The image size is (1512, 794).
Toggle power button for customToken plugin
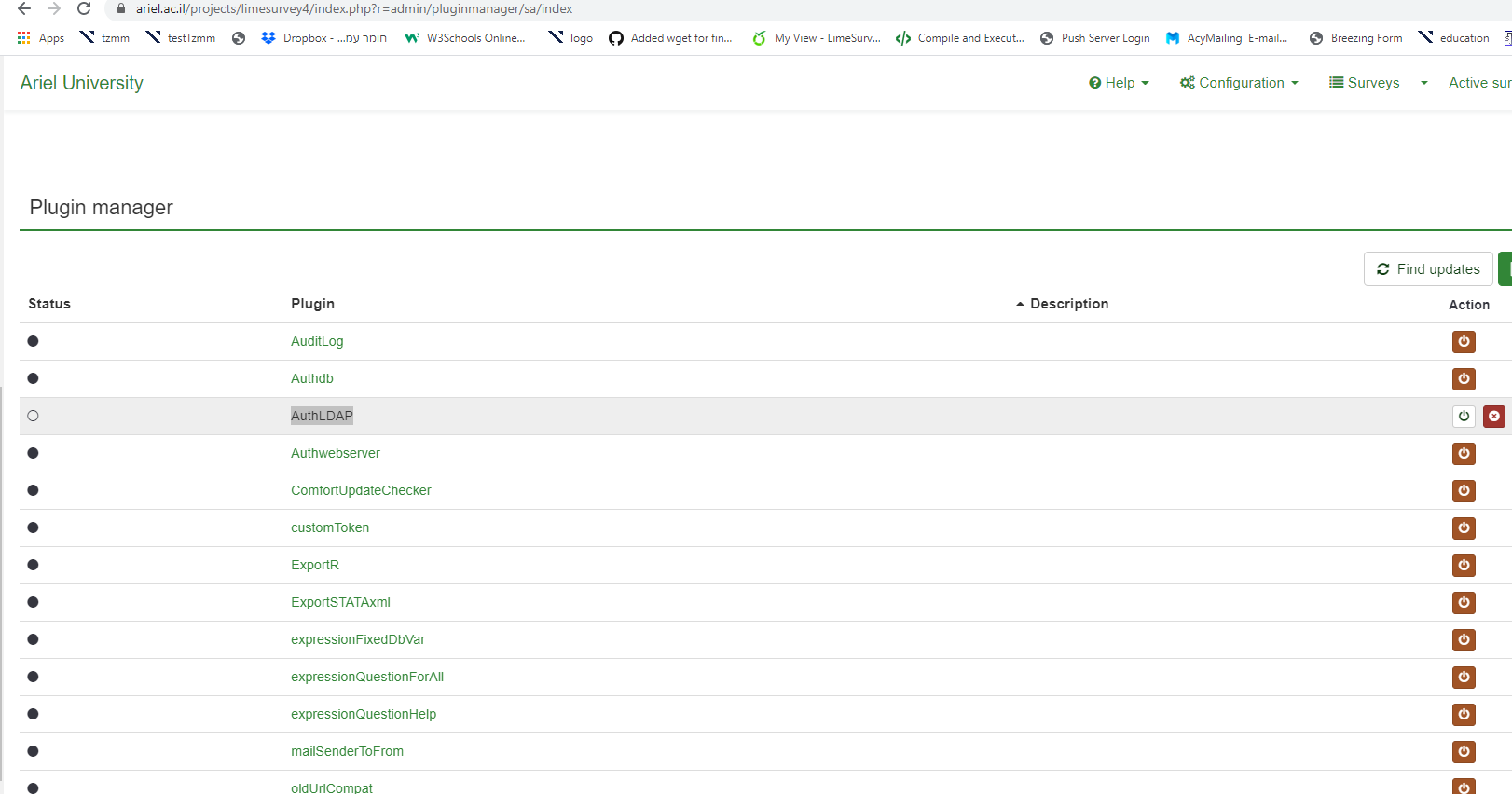1464,528
